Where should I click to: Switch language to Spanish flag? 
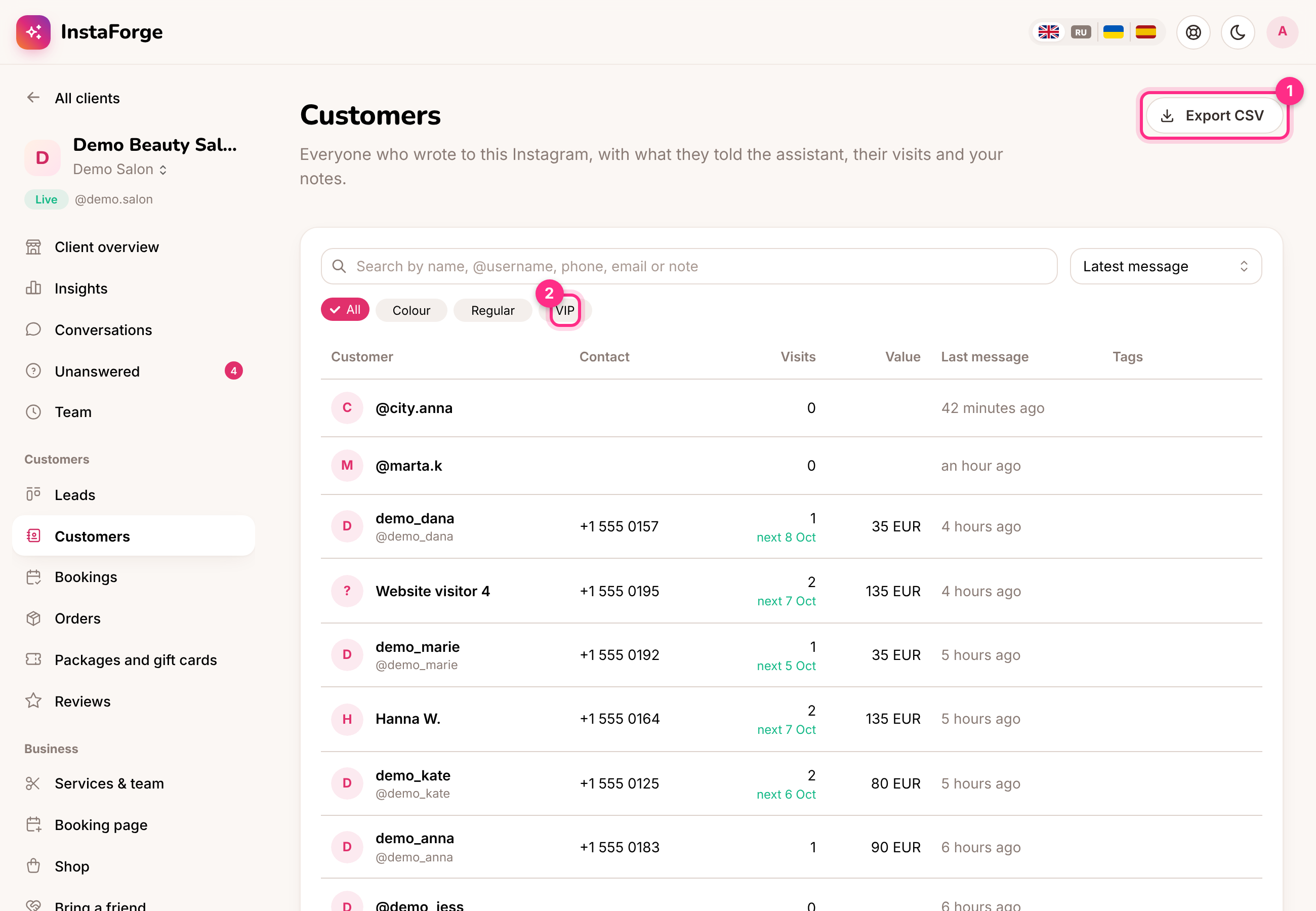coord(1145,32)
